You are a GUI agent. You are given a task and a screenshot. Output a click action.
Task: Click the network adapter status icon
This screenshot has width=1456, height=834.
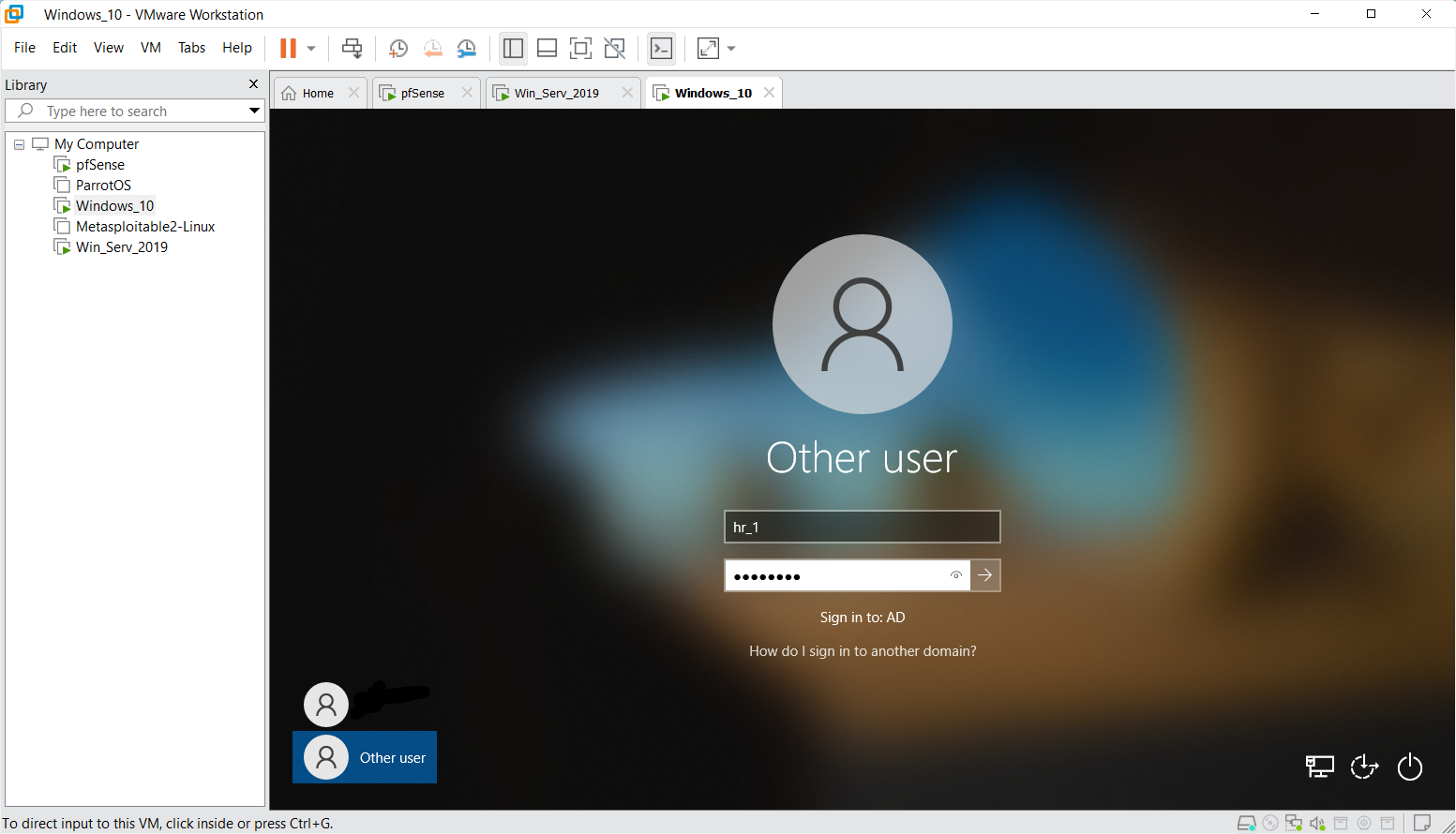click(1294, 824)
